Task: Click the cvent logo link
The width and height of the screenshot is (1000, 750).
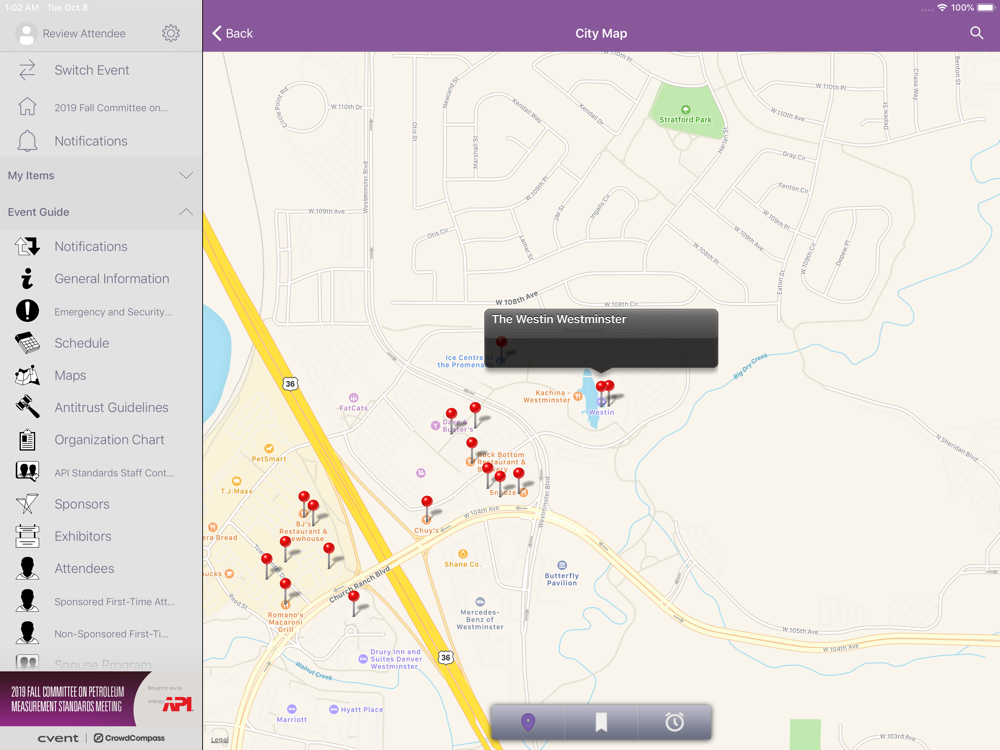Action: coord(58,738)
